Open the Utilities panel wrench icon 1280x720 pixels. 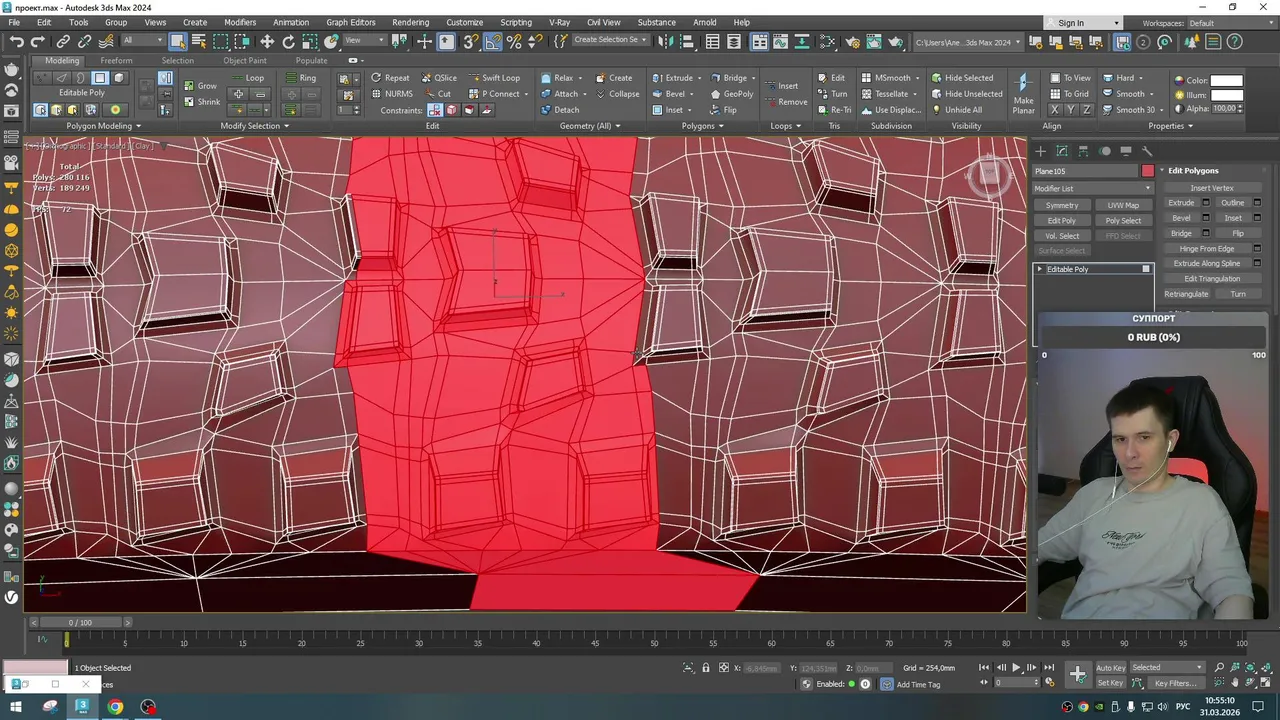[1147, 151]
